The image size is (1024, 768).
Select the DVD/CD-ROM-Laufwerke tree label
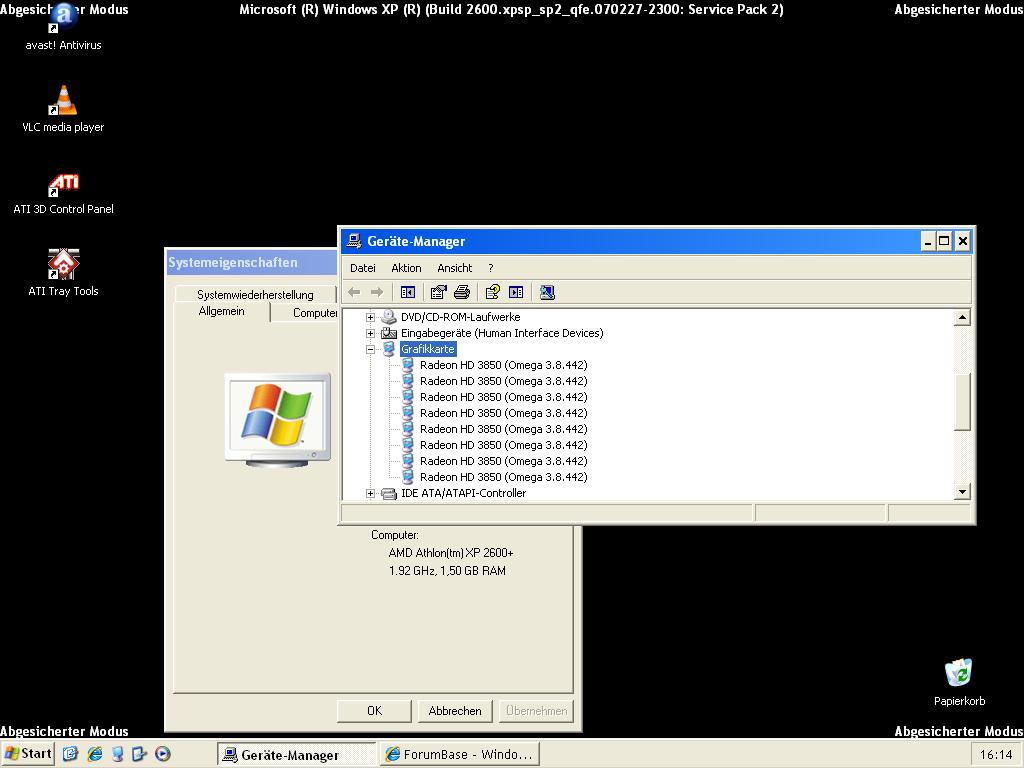(x=460, y=317)
